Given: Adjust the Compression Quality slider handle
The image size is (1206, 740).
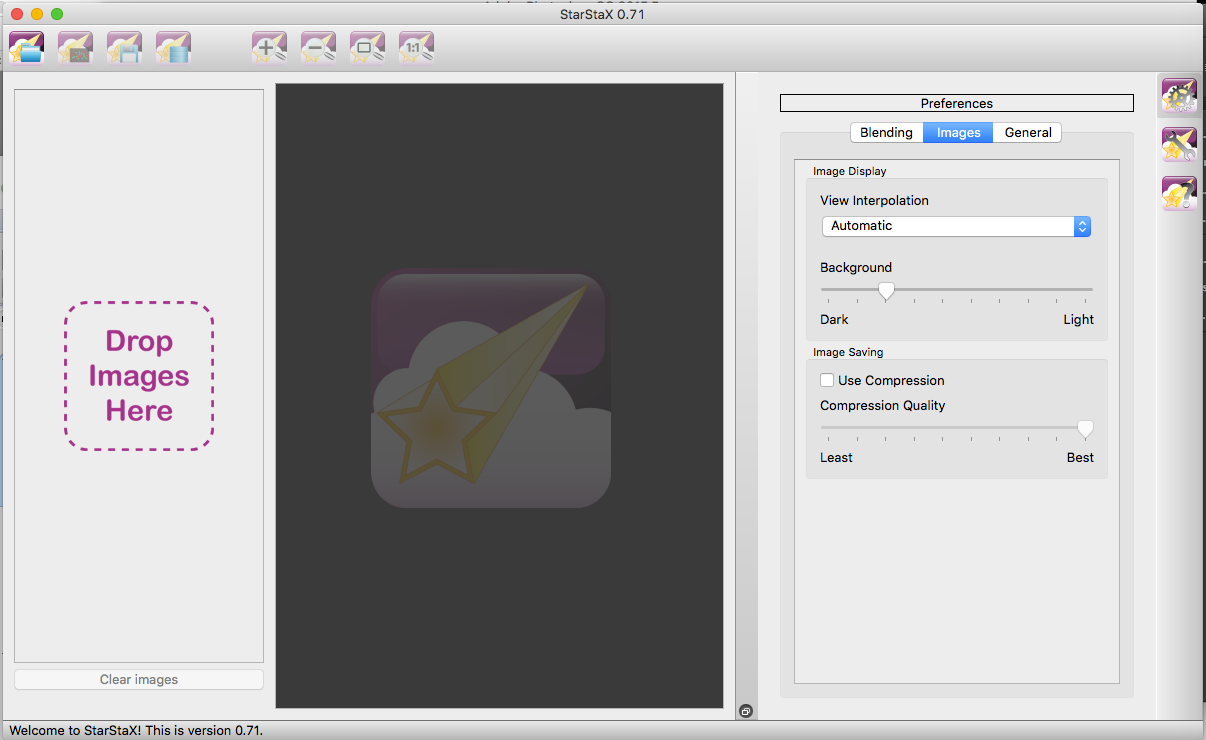Looking at the screenshot, I should tap(1085, 428).
